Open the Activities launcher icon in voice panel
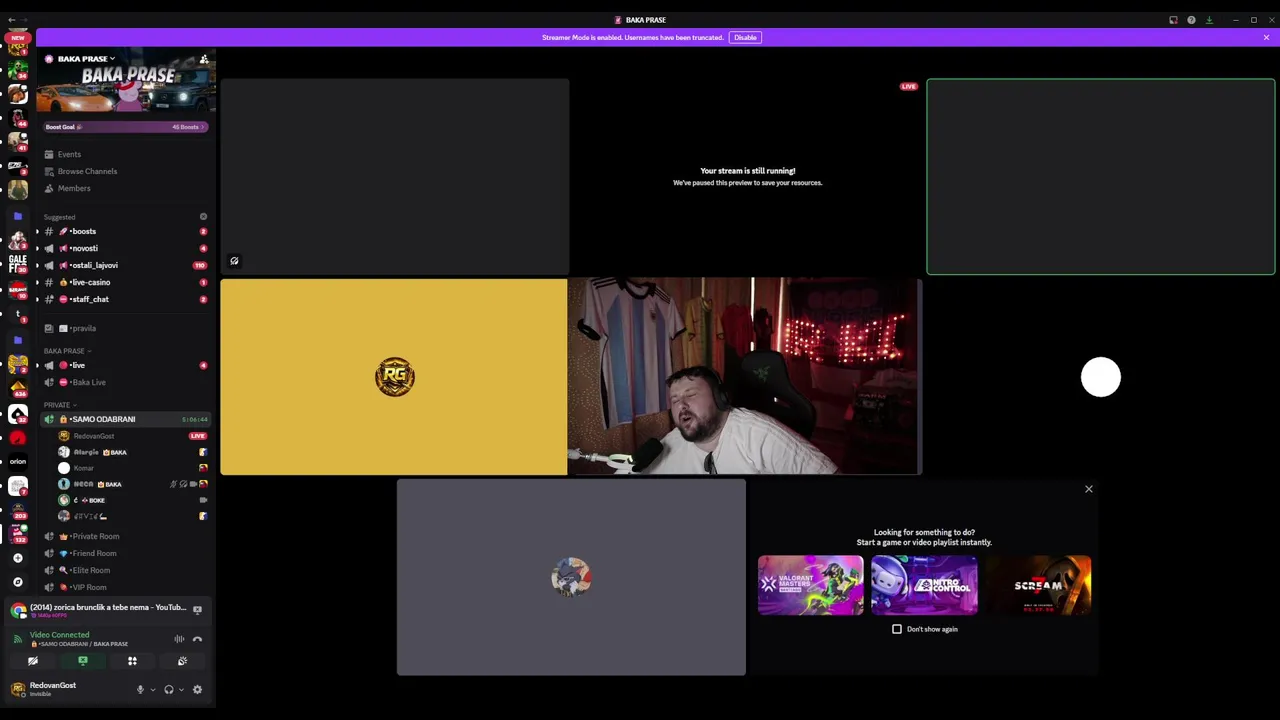Screen dimensions: 1280x720 [x=132, y=661]
